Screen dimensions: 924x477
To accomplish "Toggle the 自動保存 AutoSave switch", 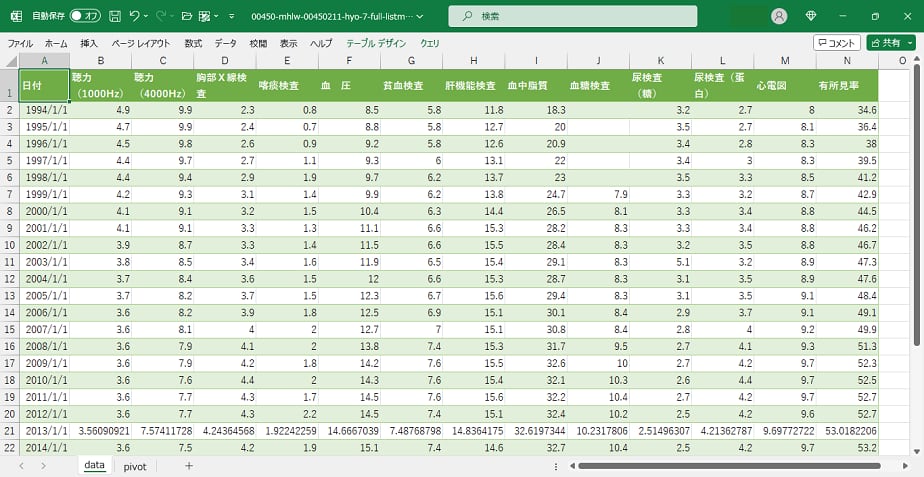I will pyautogui.click(x=85, y=16).
